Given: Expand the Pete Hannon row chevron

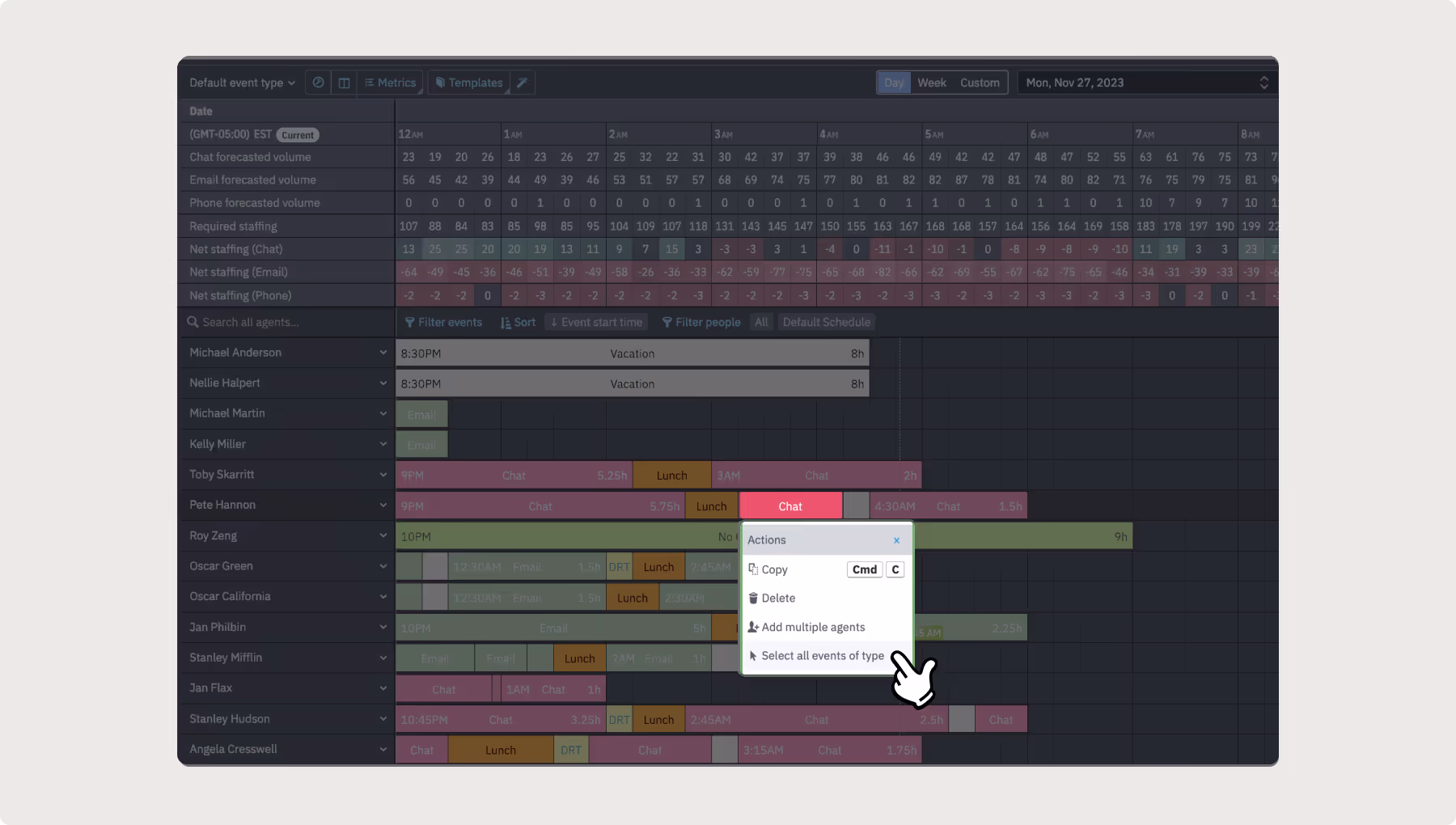Looking at the screenshot, I should click(x=383, y=505).
